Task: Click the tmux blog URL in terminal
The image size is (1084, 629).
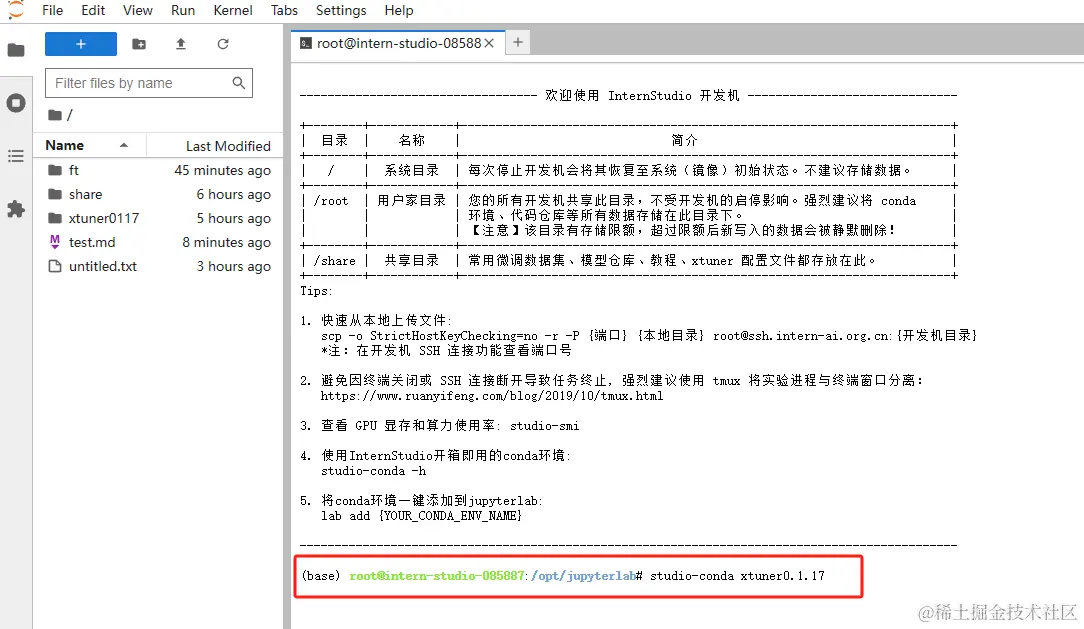Action: click(492, 396)
